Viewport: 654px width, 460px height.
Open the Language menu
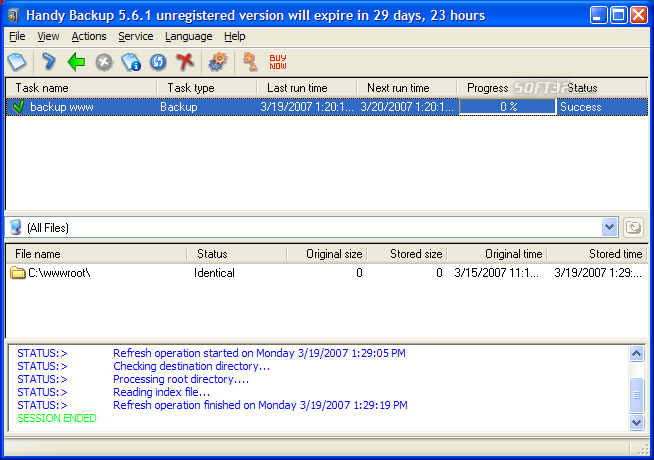[x=189, y=36]
